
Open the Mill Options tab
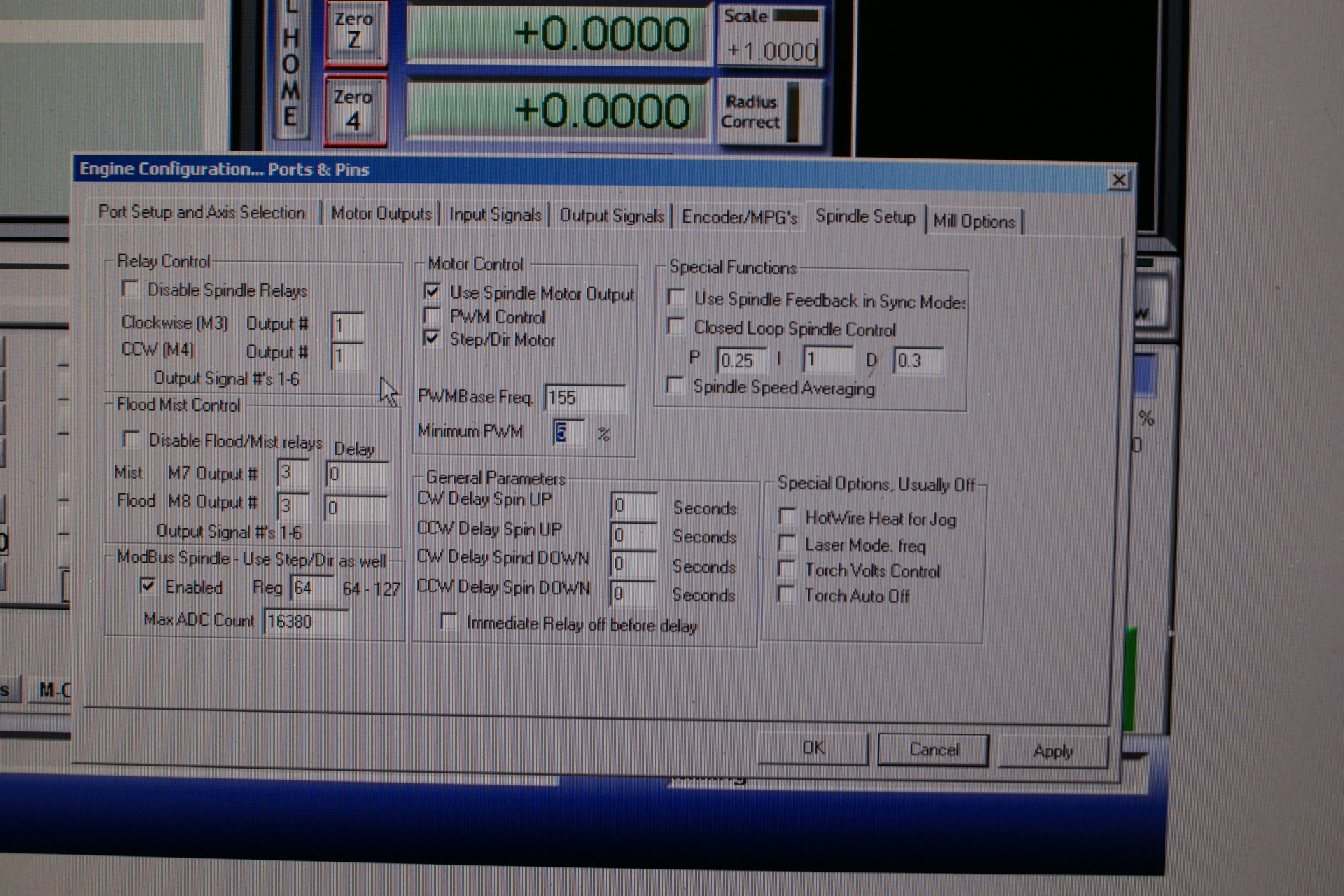pos(974,221)
